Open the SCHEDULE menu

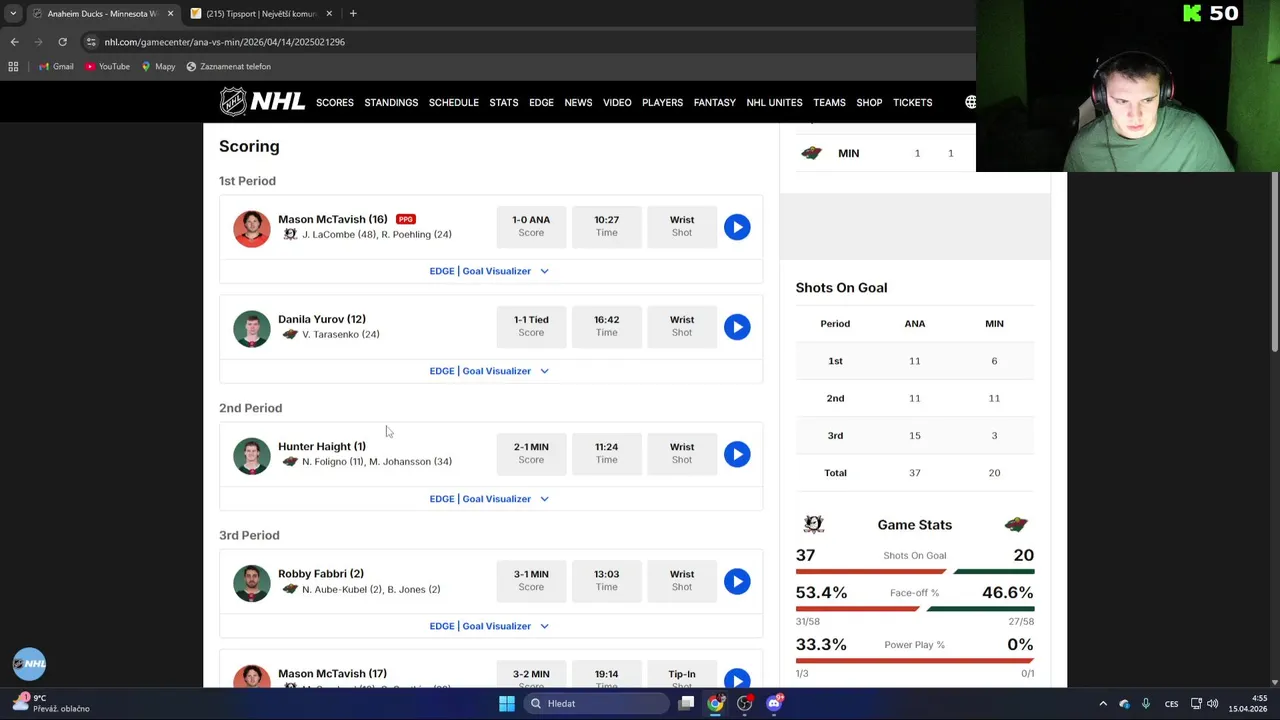click(454, 102)
